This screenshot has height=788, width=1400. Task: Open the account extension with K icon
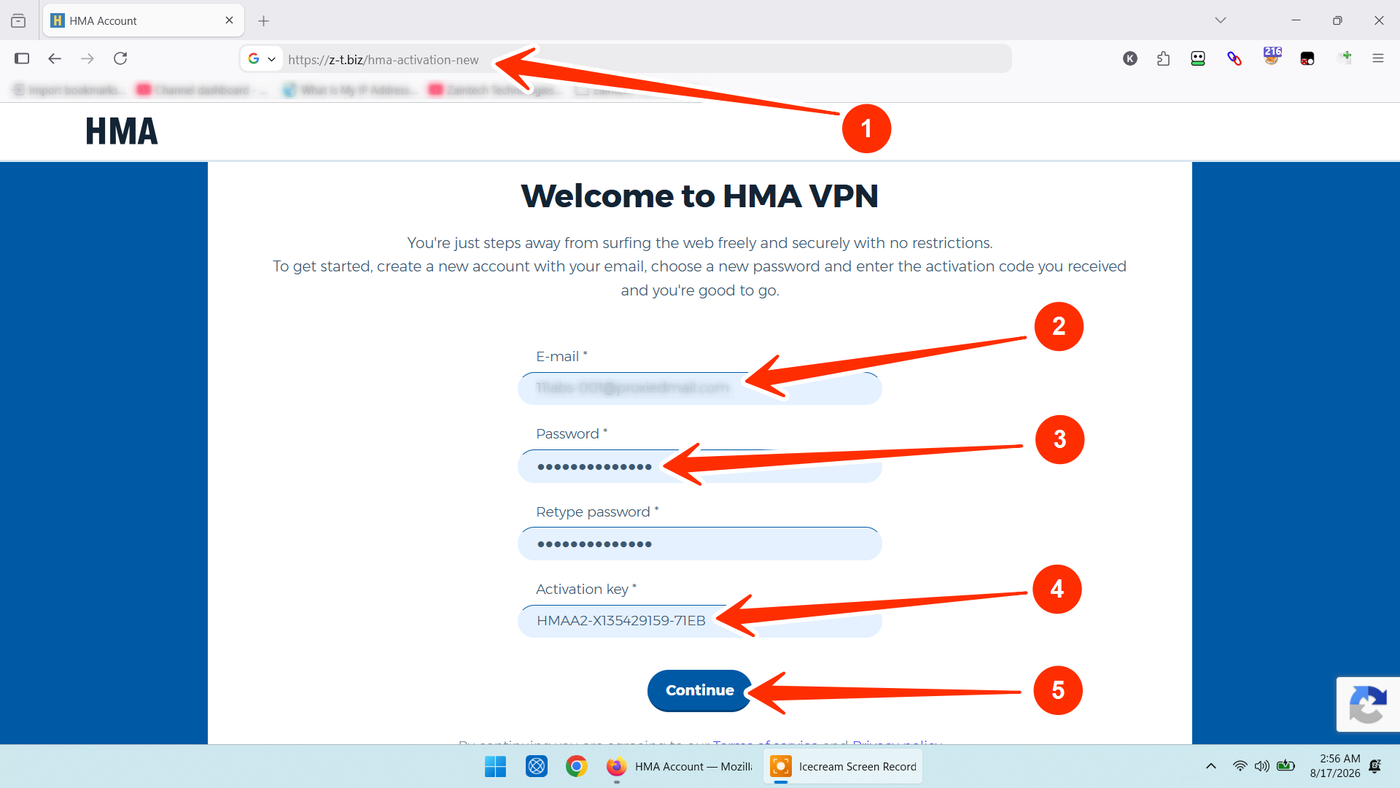pyautogui.click(x=1130, y=59)
